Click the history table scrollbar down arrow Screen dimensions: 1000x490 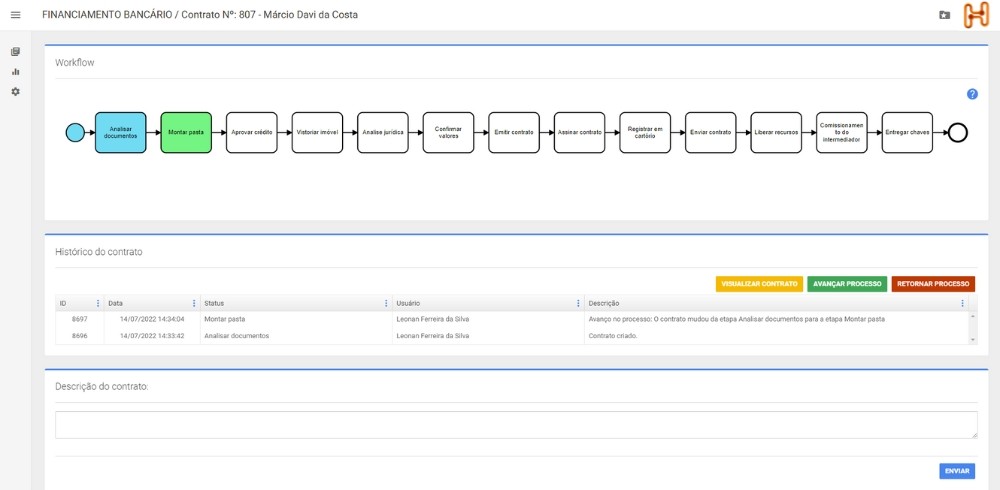973,340
